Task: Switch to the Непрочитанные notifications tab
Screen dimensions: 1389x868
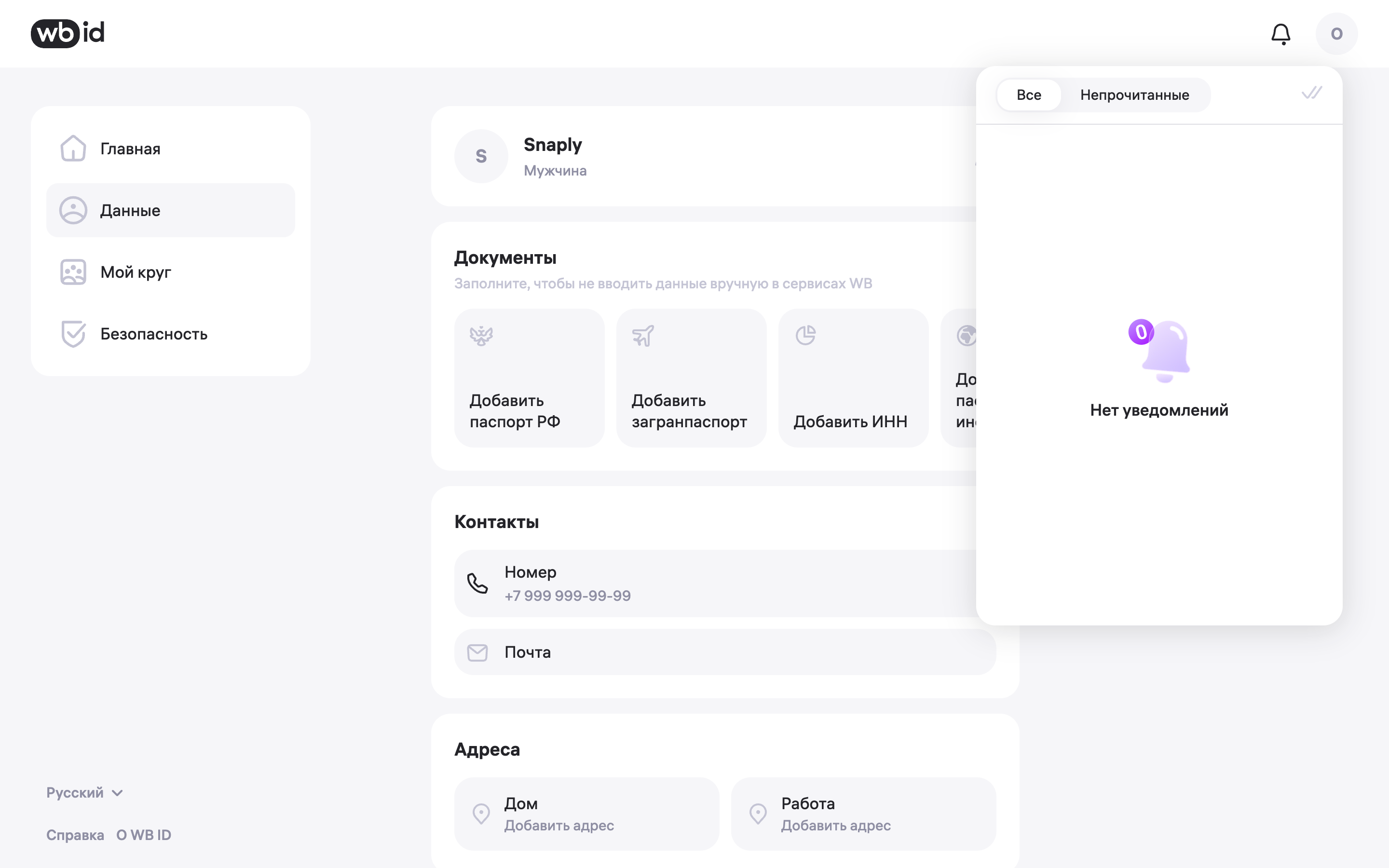Action: (x=1135, y=95)
